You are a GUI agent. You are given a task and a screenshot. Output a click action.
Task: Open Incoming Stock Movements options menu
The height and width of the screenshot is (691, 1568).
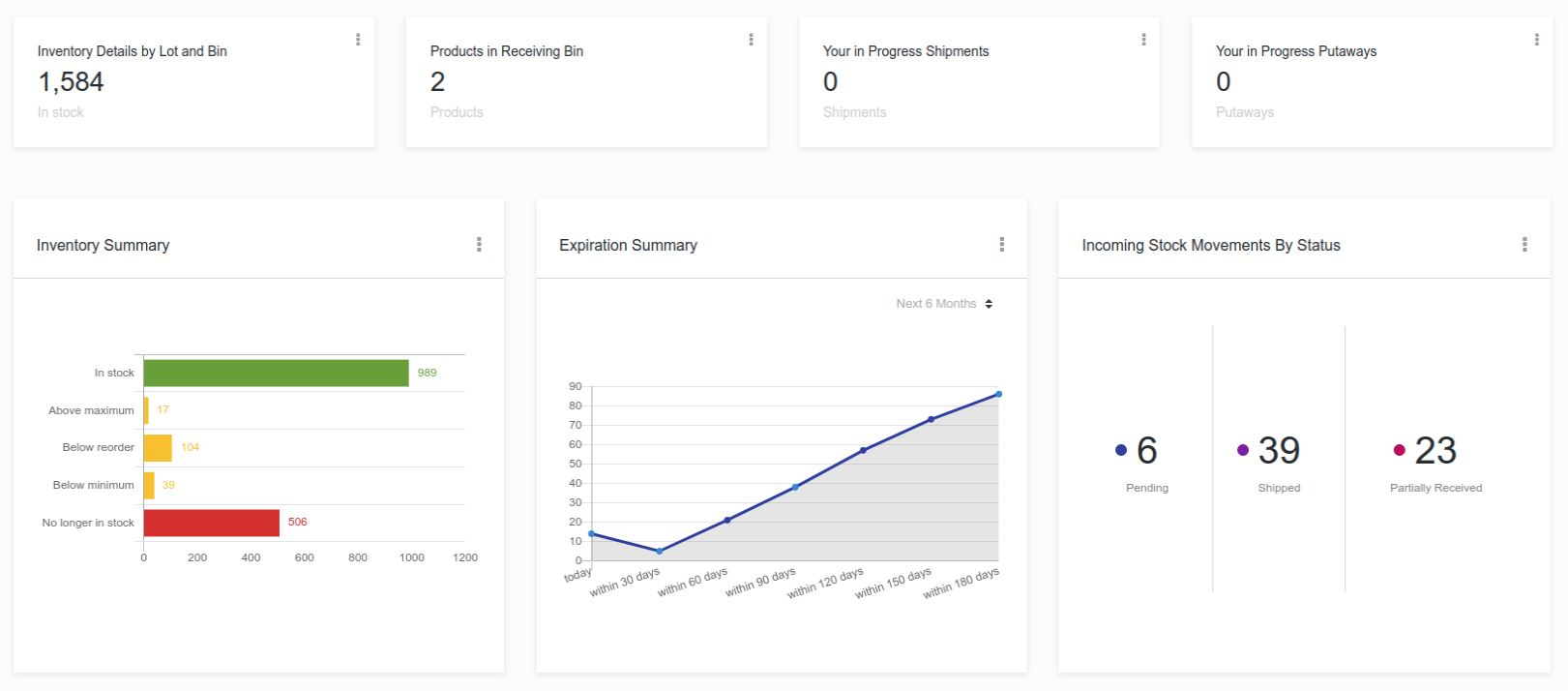pyautogui.click(x=1524, y=245)
